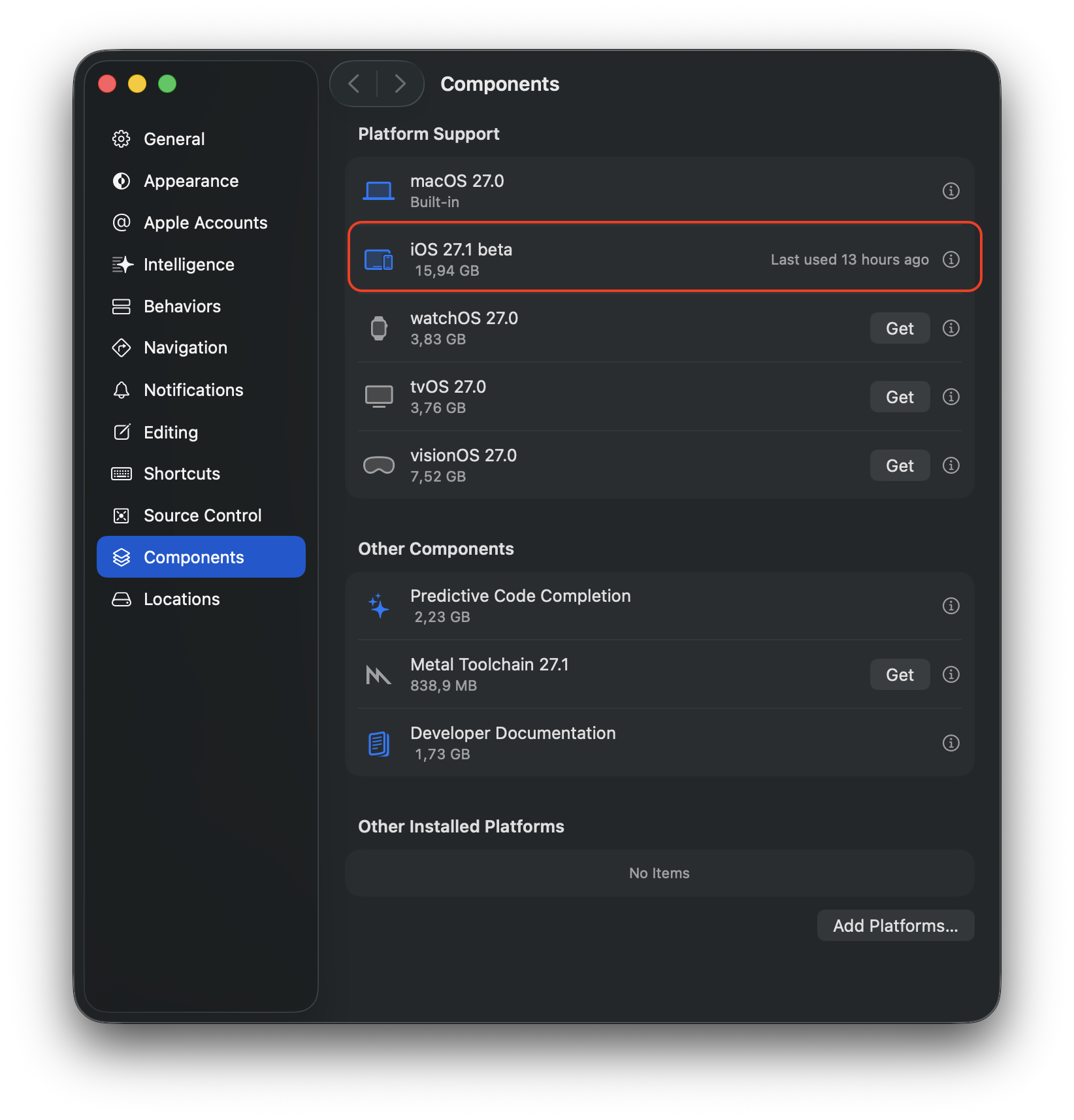The height and width of the screenshot is (1120, 1074).
Task: Click the 15,94 GB size text
Action: [447, 271]
